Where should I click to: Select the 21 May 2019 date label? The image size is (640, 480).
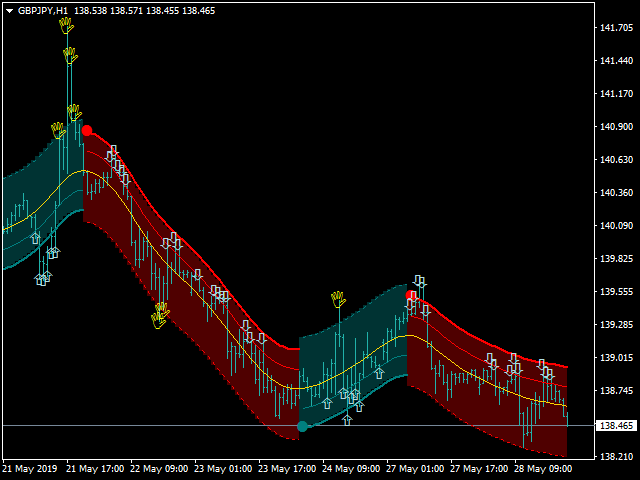pos(31,468)
